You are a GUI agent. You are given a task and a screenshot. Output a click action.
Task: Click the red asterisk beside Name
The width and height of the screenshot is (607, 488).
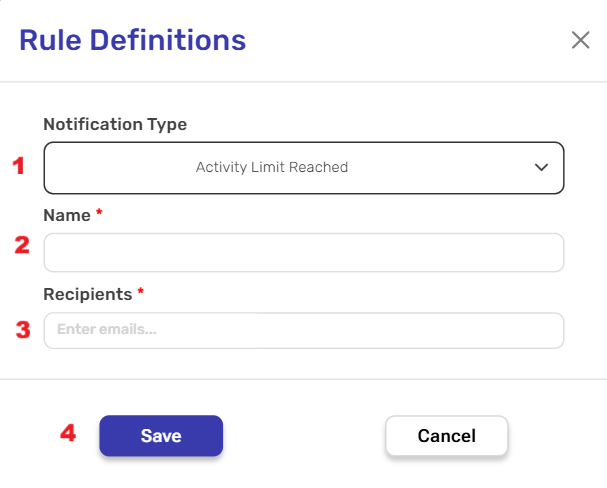click(x=99, y=214)
